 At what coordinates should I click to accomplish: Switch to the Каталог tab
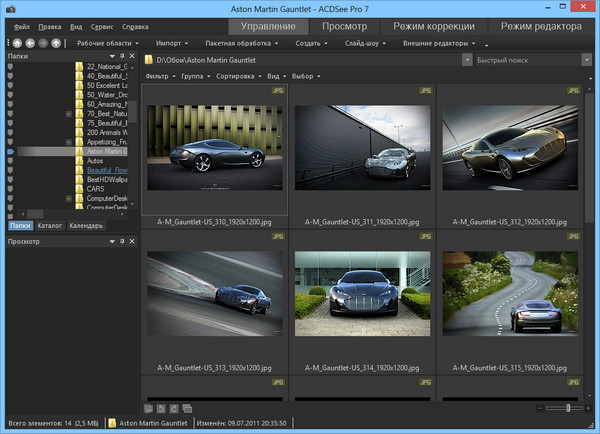tap(51, 226)
